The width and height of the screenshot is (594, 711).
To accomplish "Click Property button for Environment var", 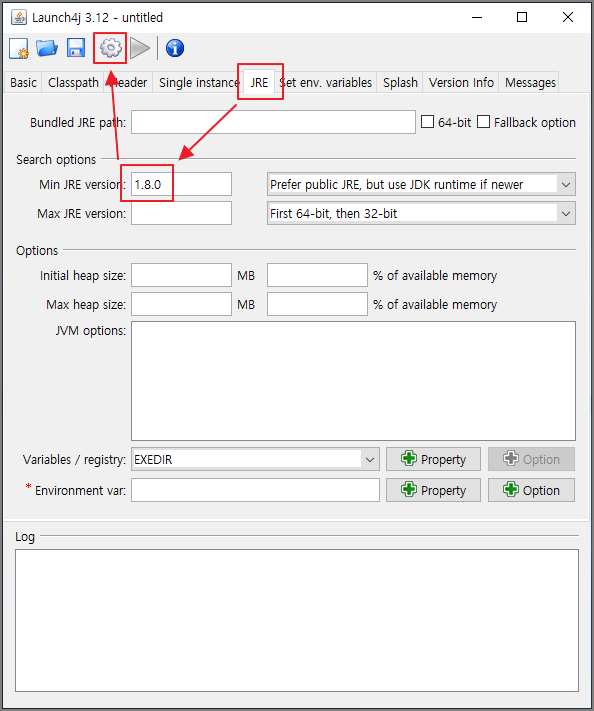I will (x=433, y=490).
